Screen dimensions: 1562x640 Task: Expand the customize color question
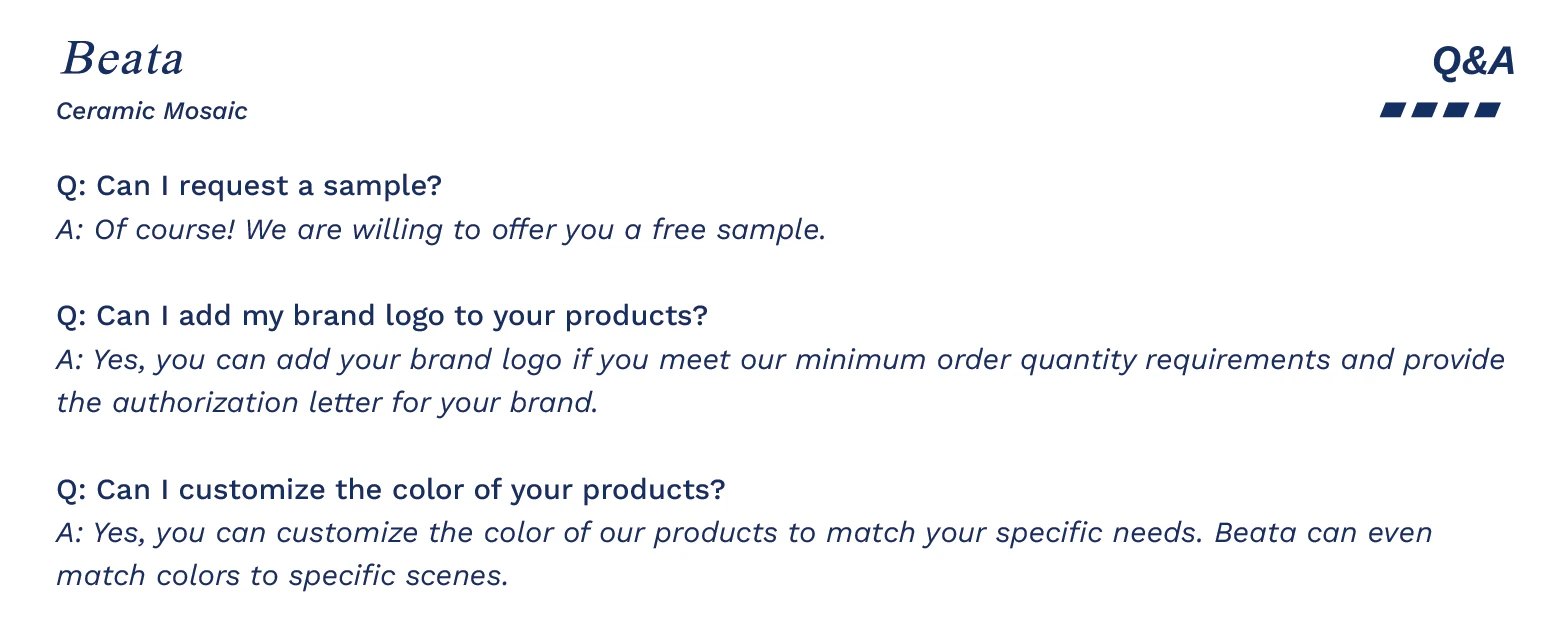coord(391,490)
